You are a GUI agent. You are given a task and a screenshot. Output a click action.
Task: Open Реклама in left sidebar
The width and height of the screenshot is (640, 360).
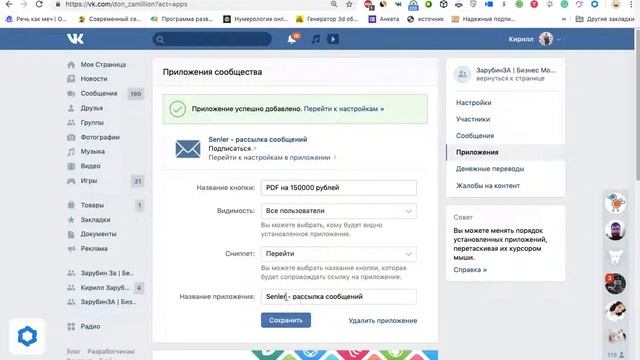(x=94, y=249)
